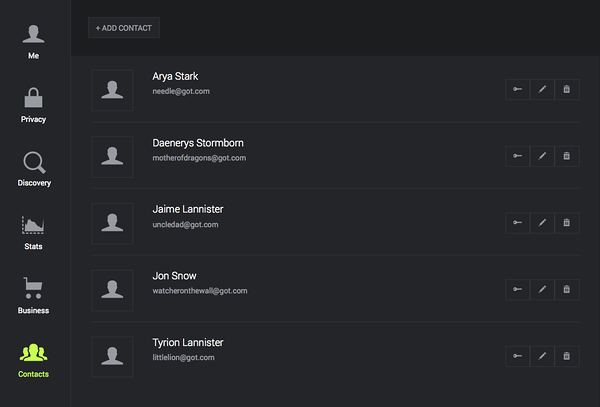This screenshot has width=600, height=407.
Task: Delete Arya Stark with trash icon
Action: pyautogui.click(x=567, y=90)
